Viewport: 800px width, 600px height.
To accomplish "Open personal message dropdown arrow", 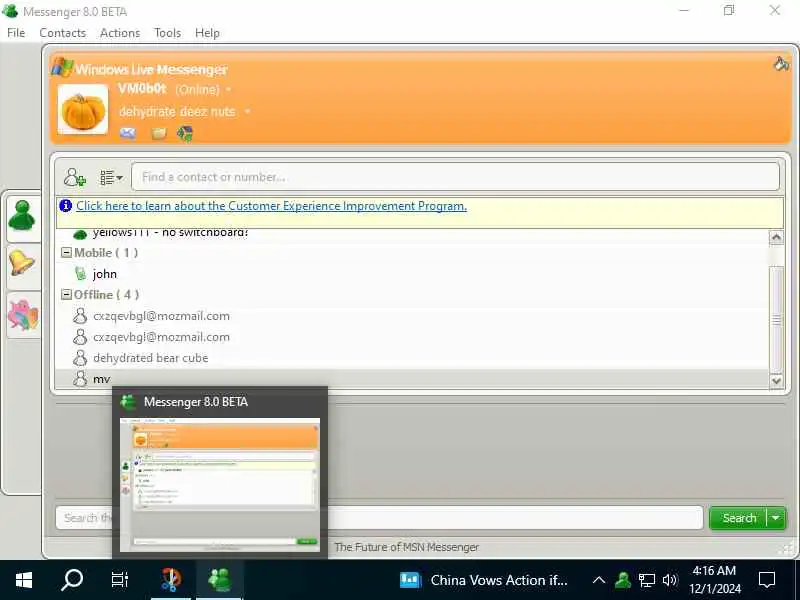I will coord(247,111).
